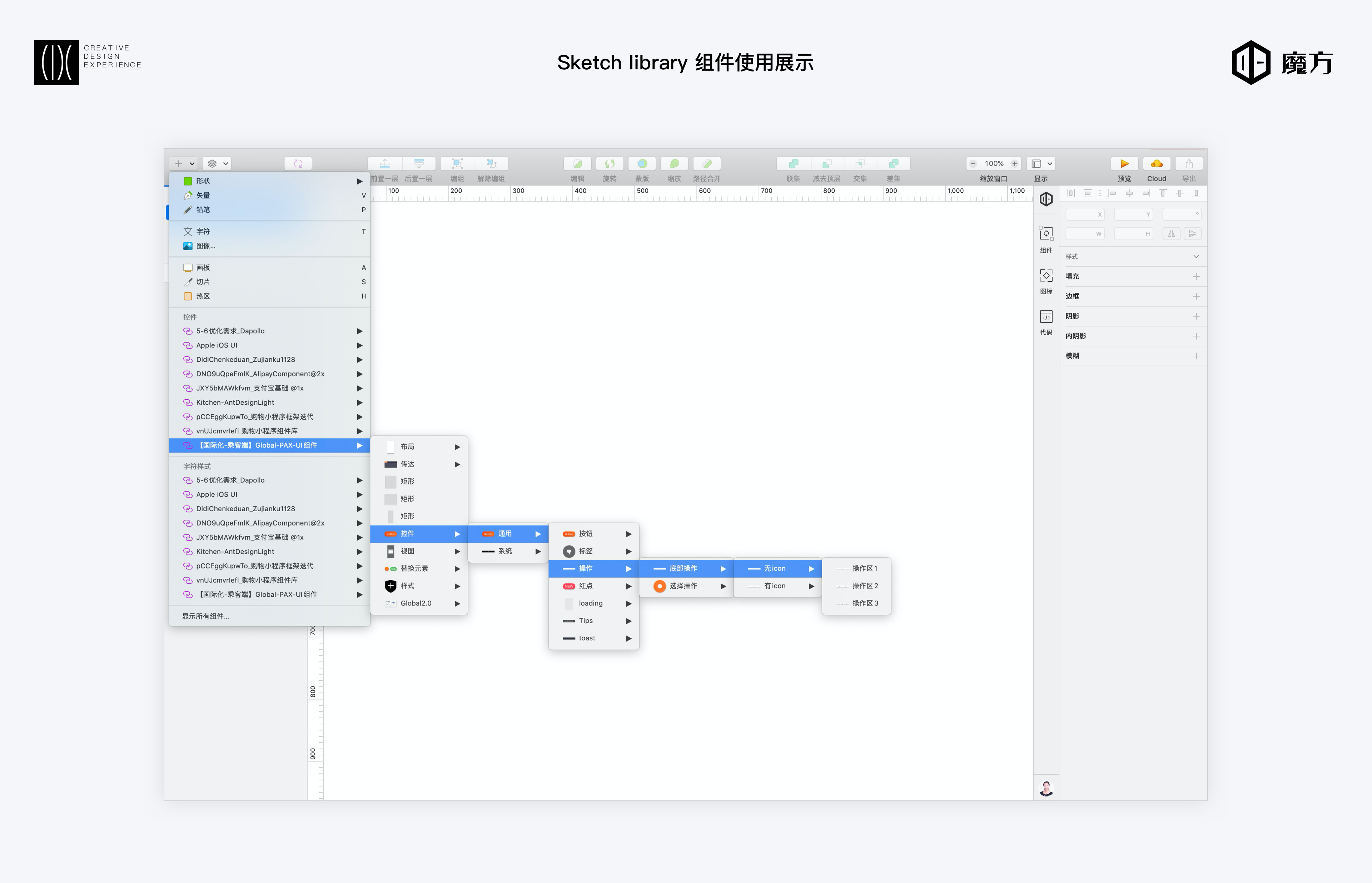The image size is (1372, 883).
Task: Open the 代码 code panel icon
Action: [x=1046, y=317]
